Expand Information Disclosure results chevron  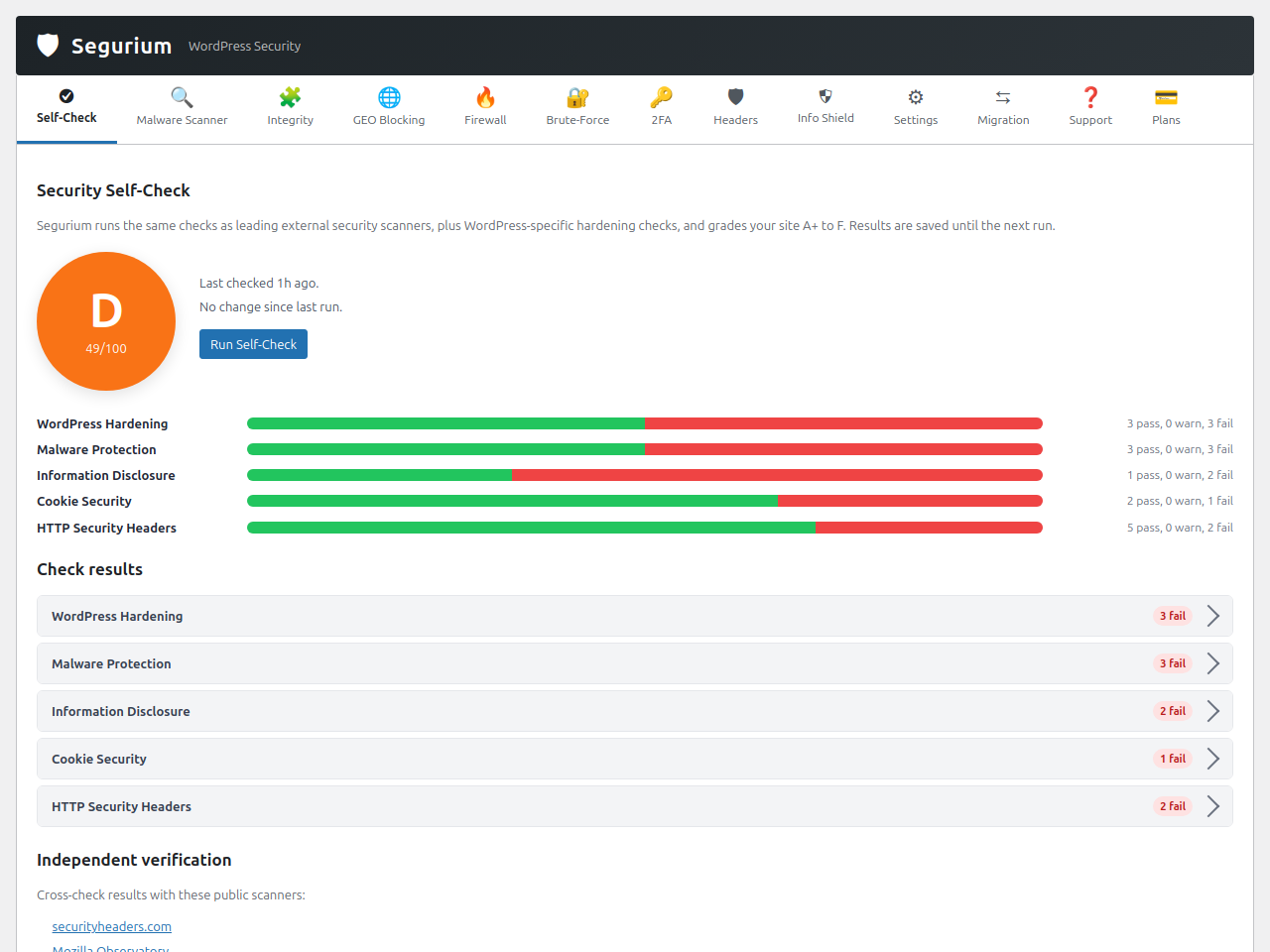coord(1212,711)
